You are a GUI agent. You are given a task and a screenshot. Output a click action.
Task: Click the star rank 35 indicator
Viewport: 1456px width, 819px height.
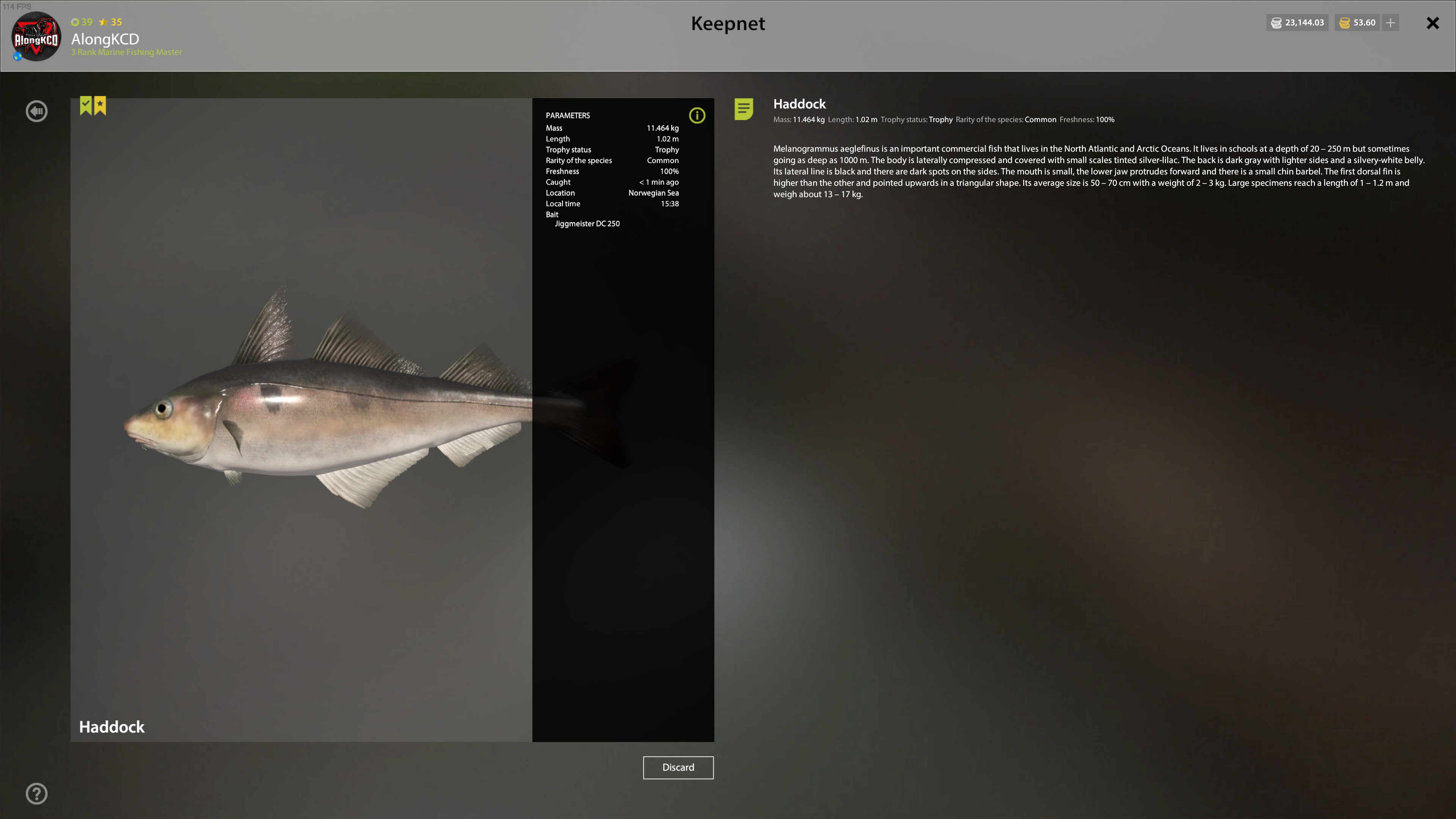click(111, 22)
